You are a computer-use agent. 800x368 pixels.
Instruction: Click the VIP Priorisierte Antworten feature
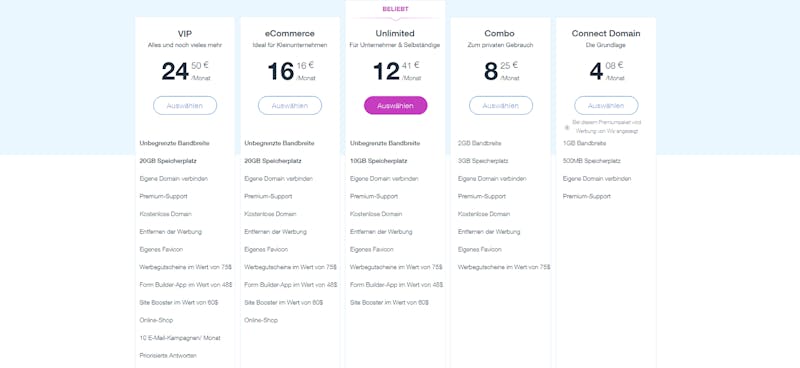pos(168,356)
